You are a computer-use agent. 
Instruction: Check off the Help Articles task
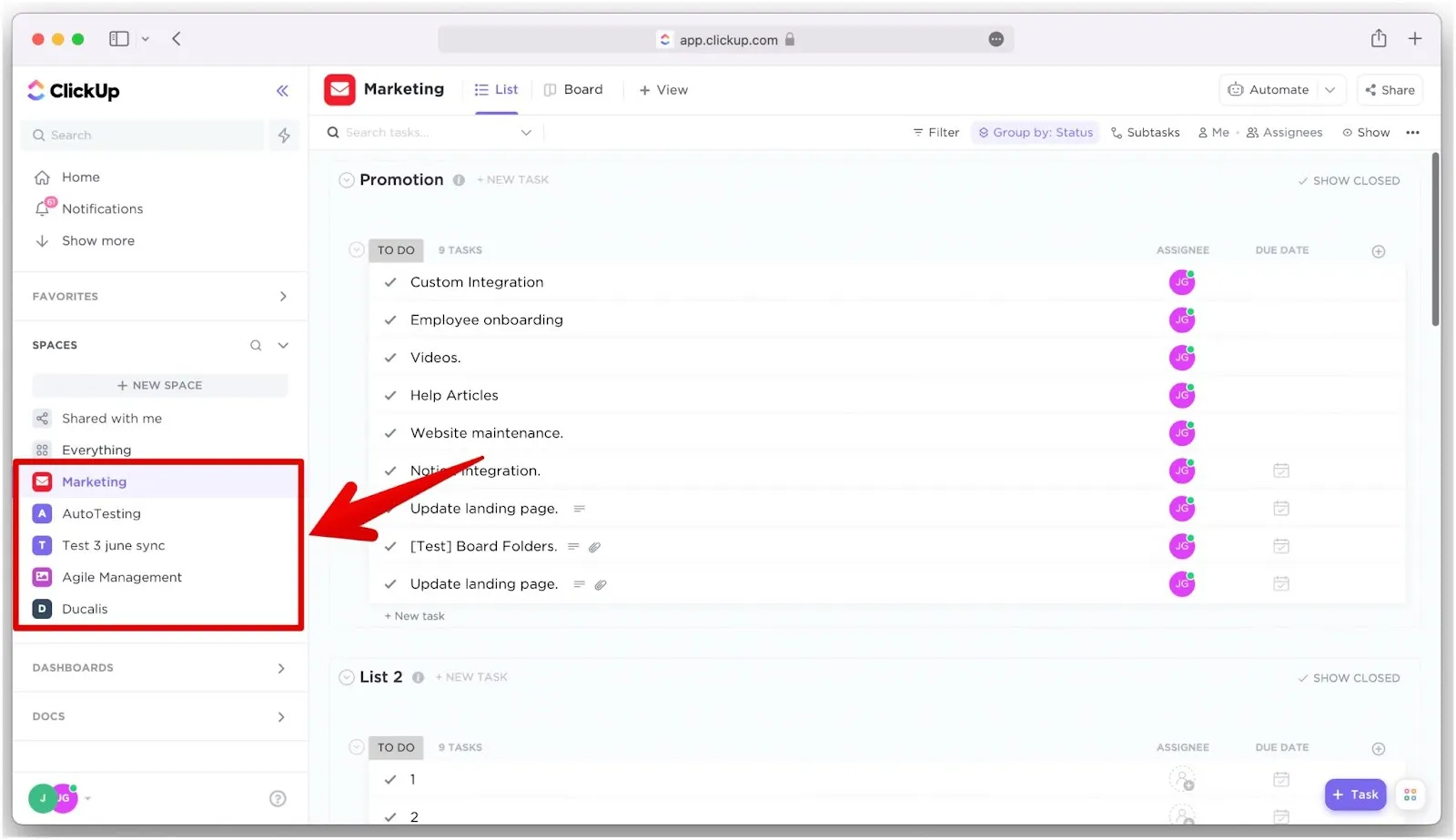click(390, 396)
